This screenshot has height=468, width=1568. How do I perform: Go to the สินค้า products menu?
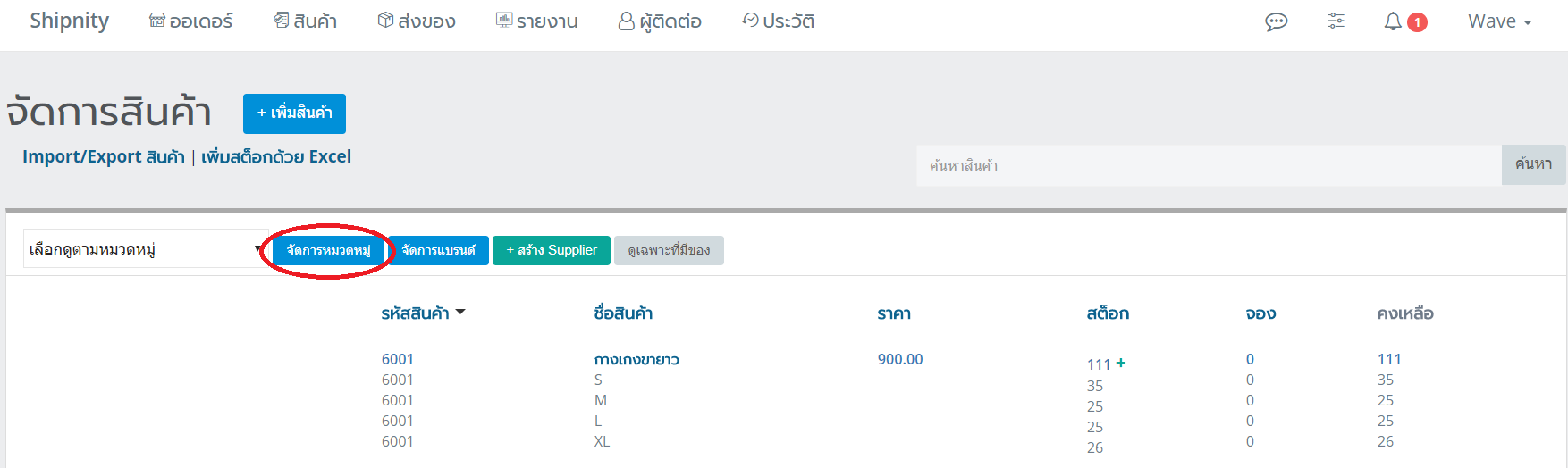click(305, 21)
